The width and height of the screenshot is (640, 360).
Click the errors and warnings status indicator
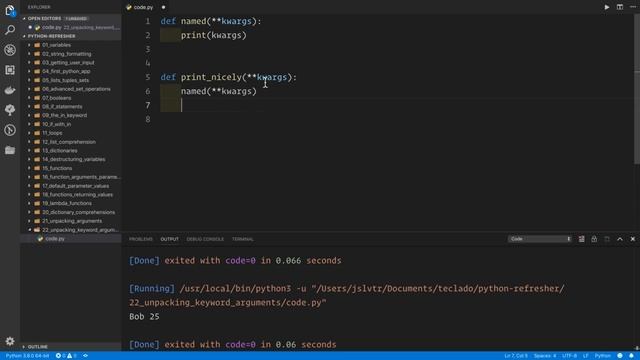click(x=66, y=356)
